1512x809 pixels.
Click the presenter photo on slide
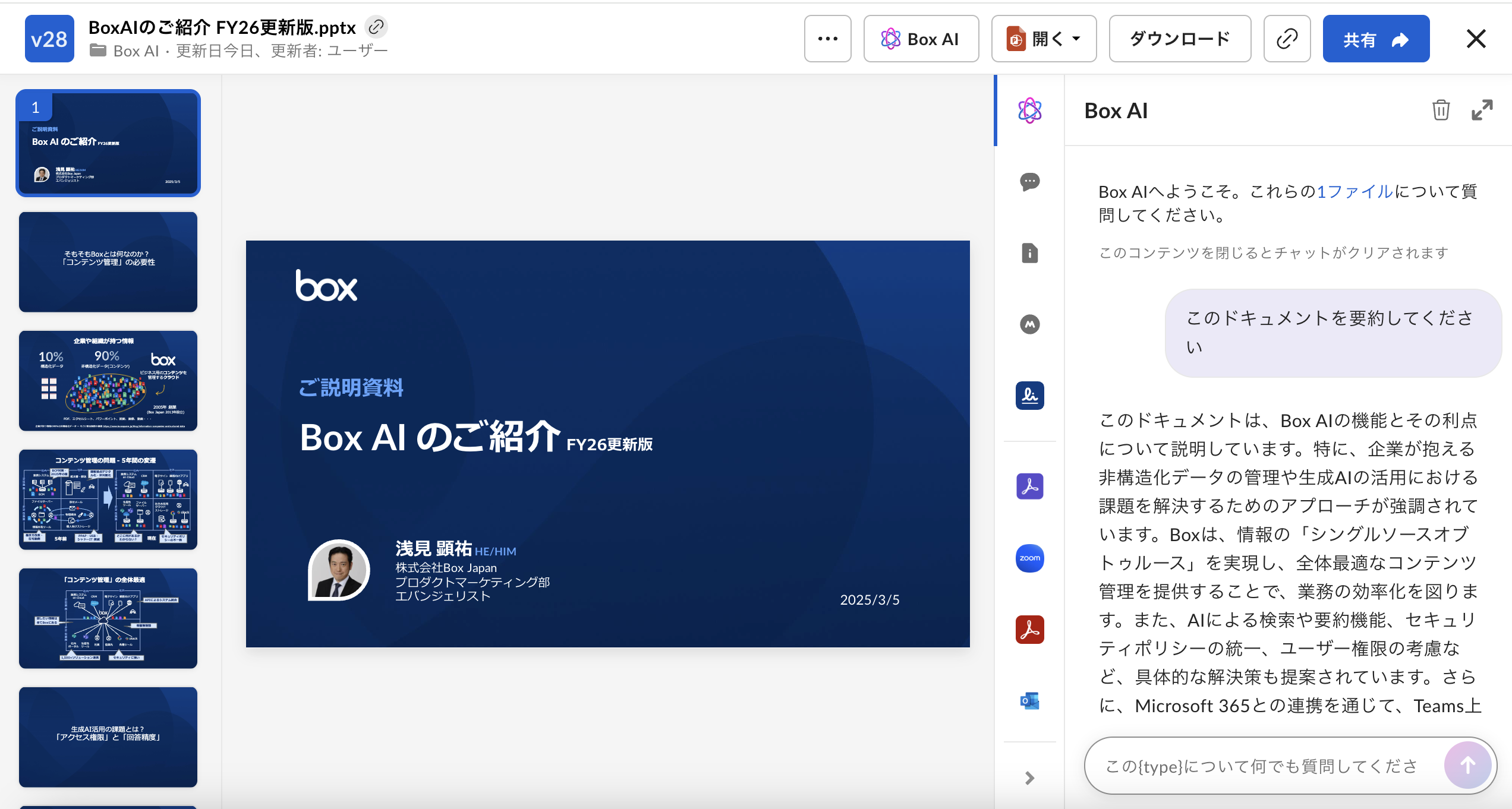[x=339, y=570]
